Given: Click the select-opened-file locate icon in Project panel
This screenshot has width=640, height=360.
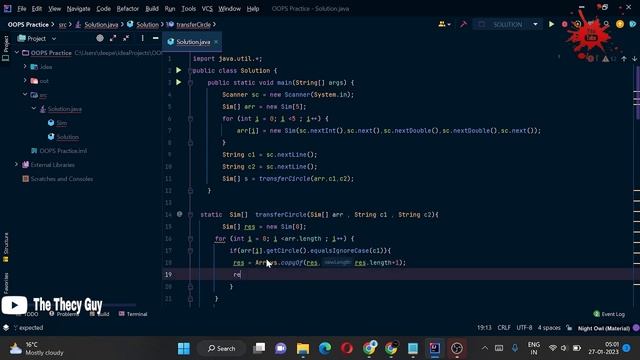Looking at the screenshot, I should point(100,38).
